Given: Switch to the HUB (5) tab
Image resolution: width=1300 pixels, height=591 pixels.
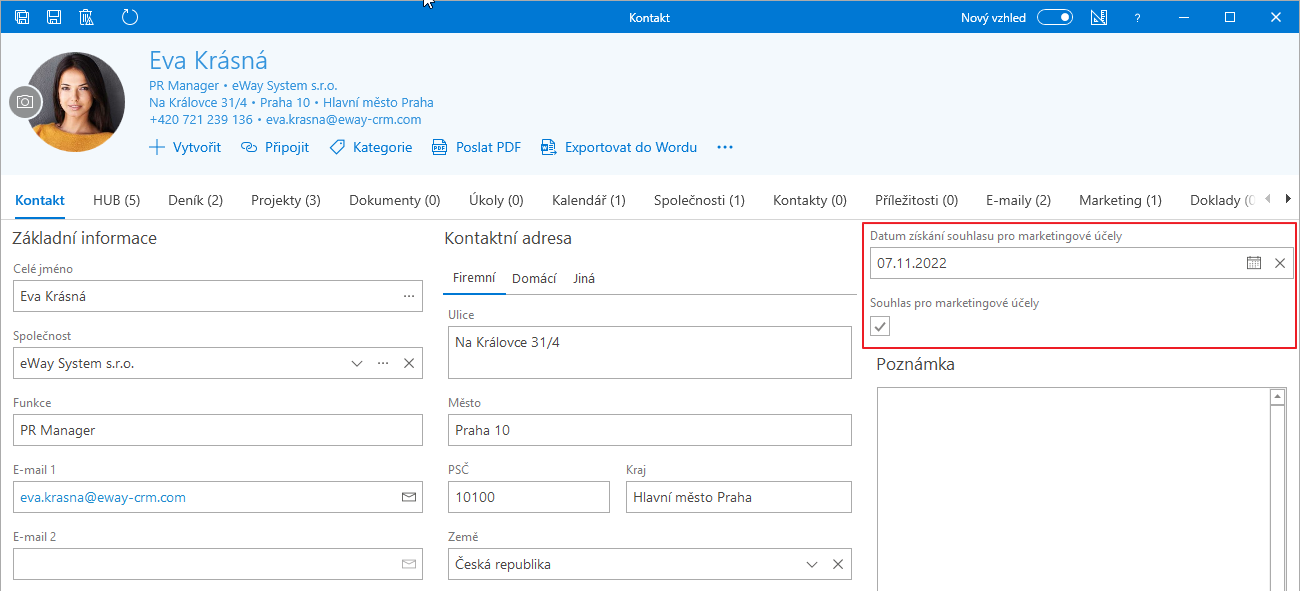Looking at the screenshot, I should (116, 200).
